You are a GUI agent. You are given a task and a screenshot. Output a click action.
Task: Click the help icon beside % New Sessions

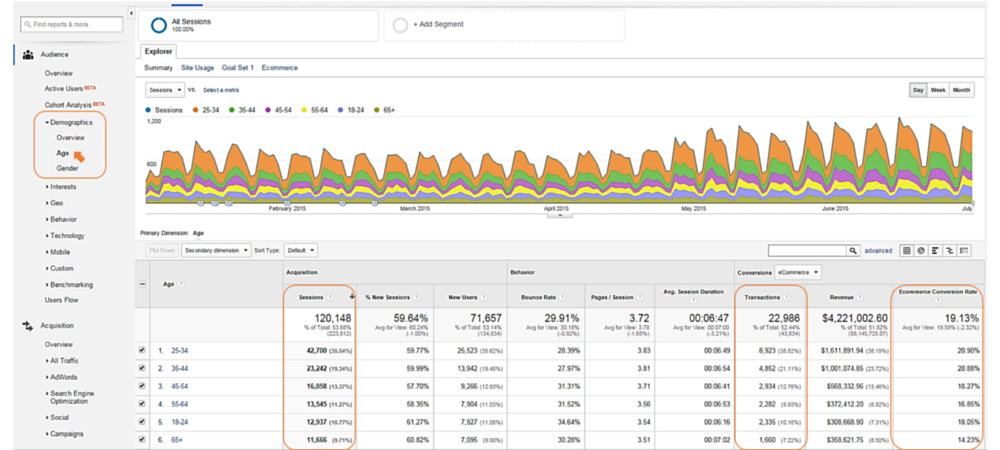pyautogui.click(x=416, y=297)
